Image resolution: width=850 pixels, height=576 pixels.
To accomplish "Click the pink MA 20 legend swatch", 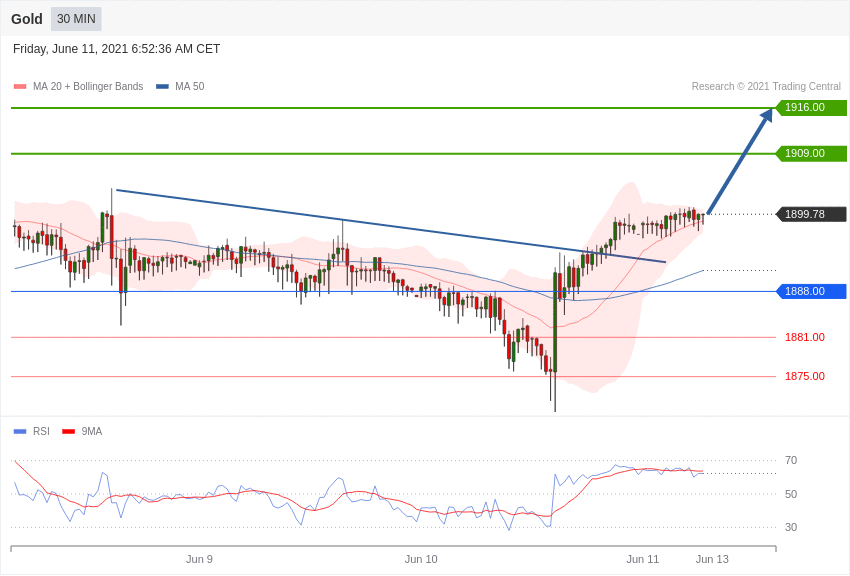I will (x=20, y=87).
